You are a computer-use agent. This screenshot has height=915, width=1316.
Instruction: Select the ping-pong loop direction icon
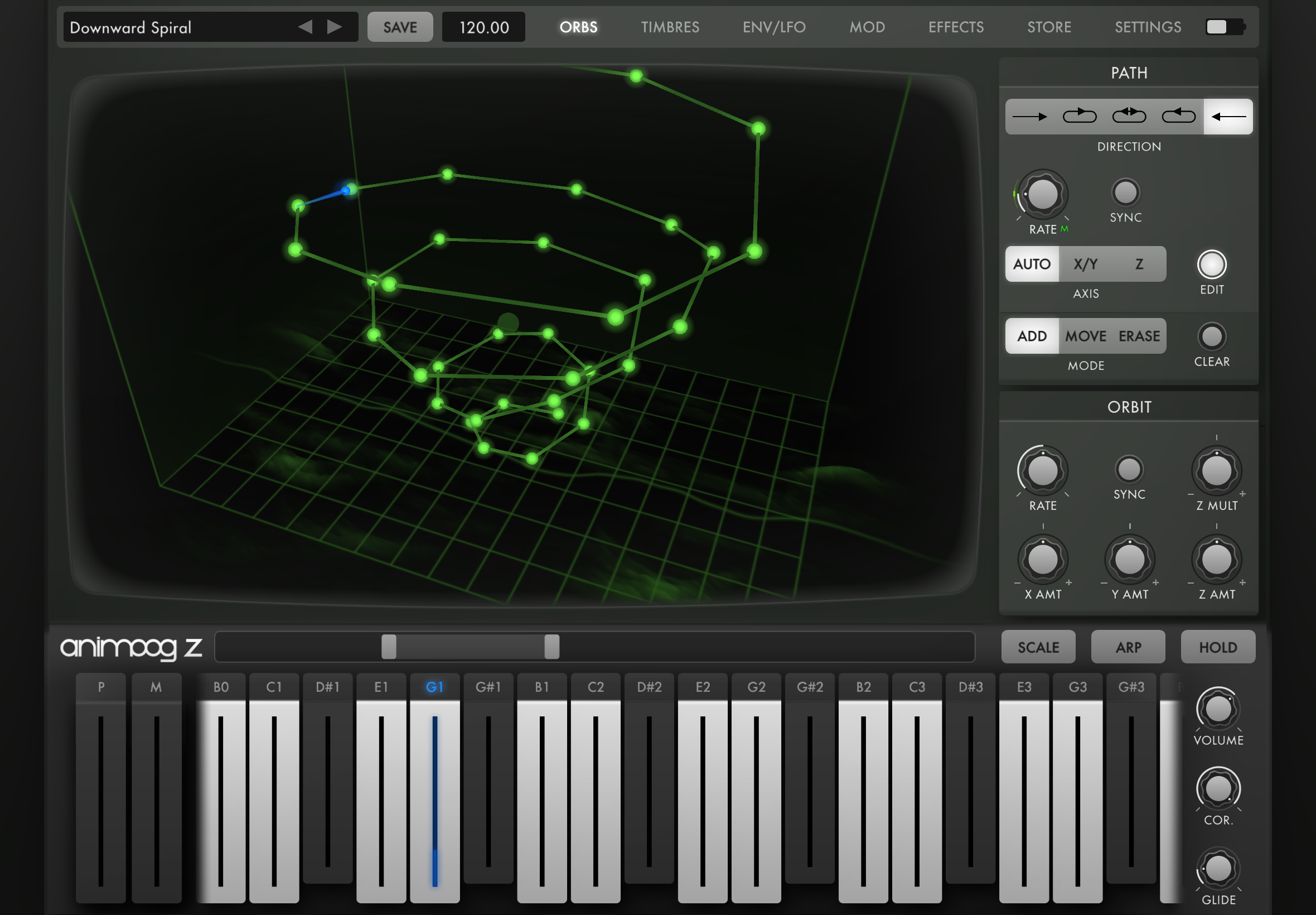tap(1129, 117)
